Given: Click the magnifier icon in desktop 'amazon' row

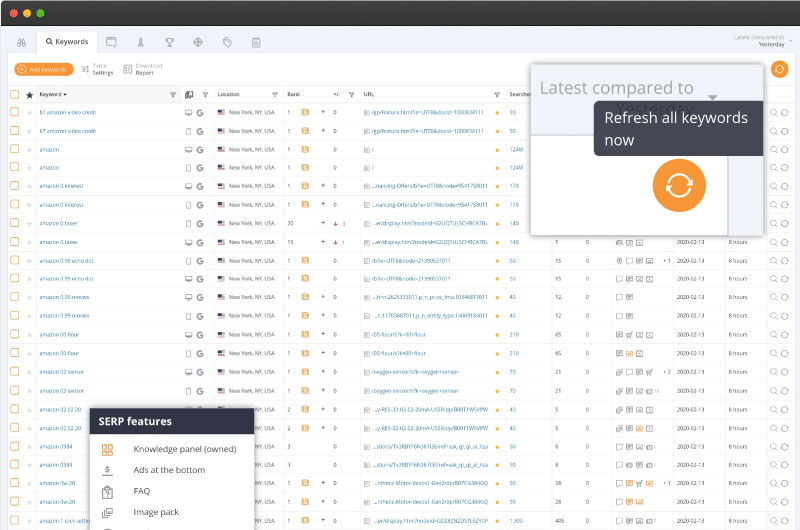Looking at the screenshot, I should click(x=774, y=149).
